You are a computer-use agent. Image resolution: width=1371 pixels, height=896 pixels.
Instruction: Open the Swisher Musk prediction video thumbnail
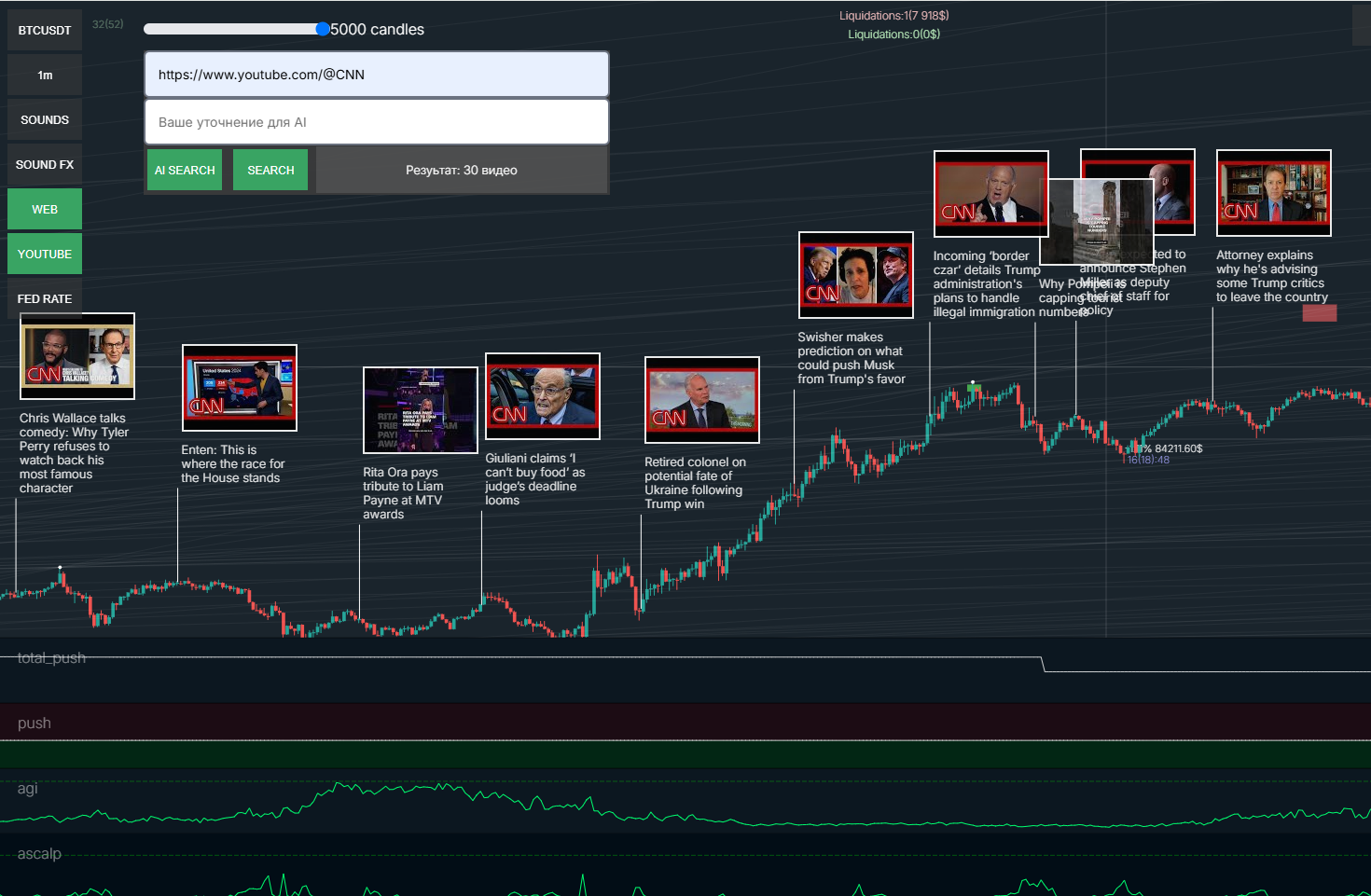(856, 275)
